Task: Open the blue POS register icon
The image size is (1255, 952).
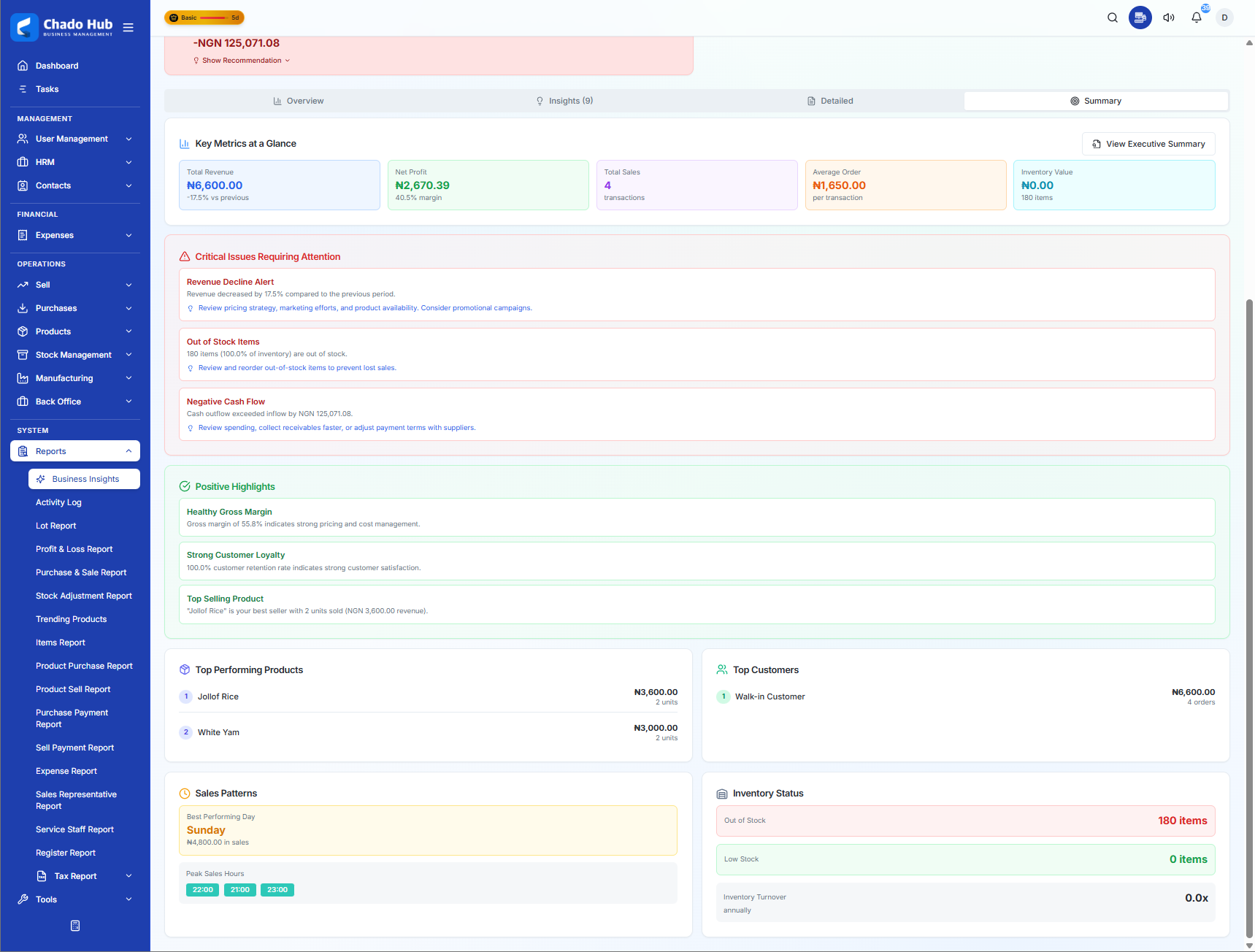Action: tap(1140, 18)
